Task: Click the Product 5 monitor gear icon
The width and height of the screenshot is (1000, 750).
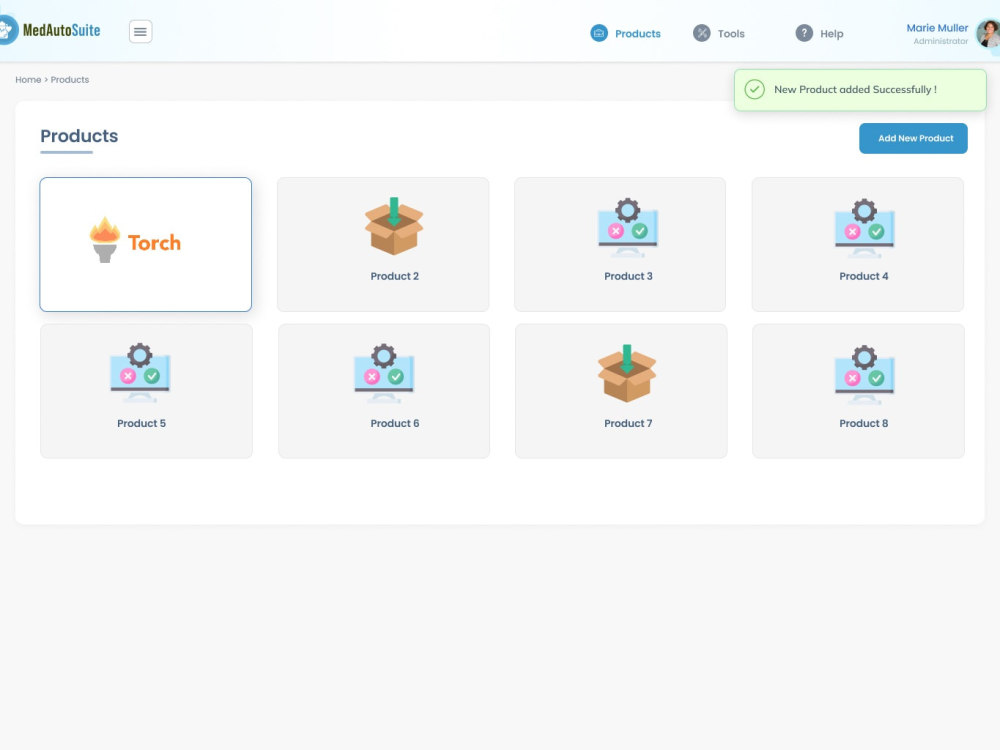Action: (x=140, y=373)
